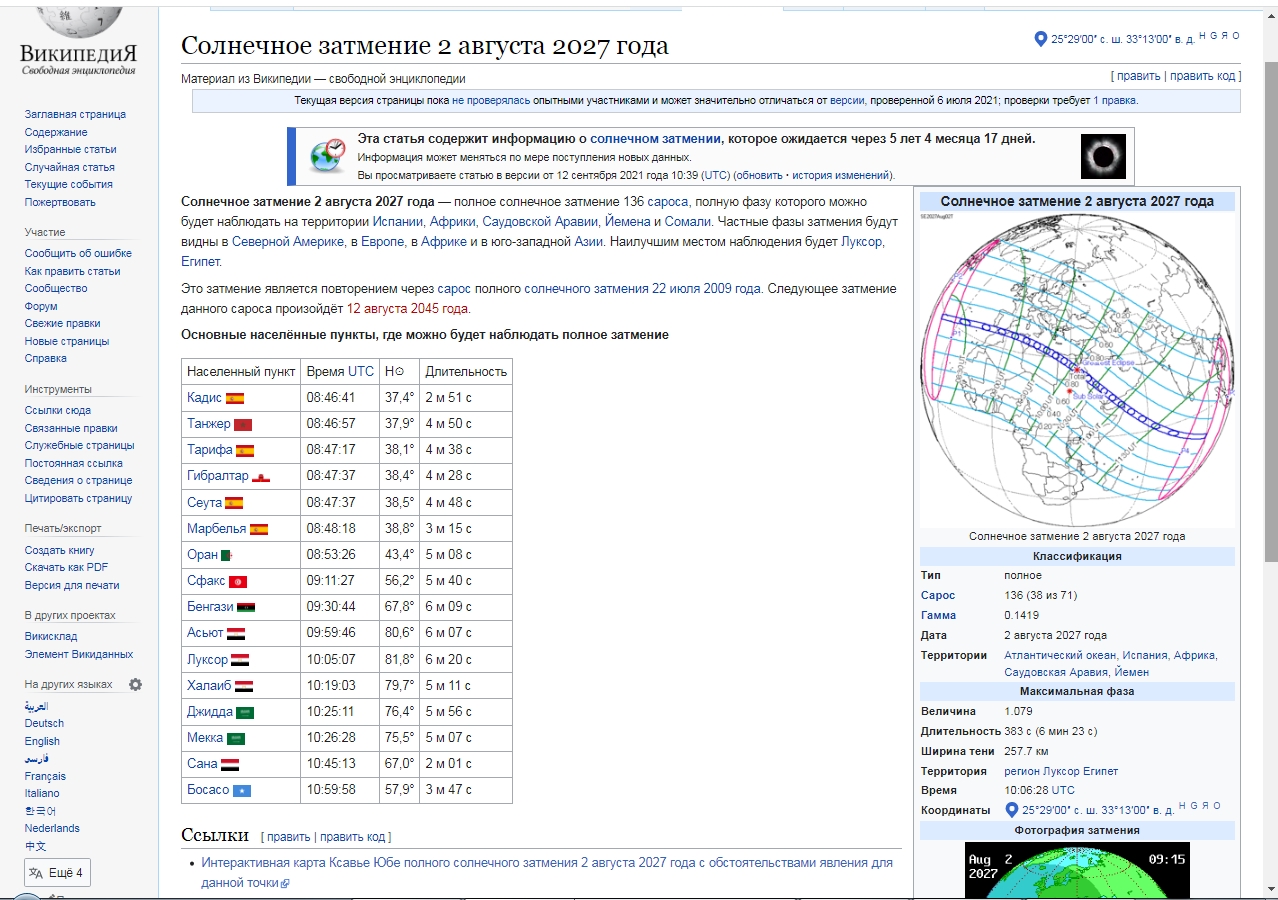
Task: Click the clock globe icon in notice box
Action: coord(327,156)
